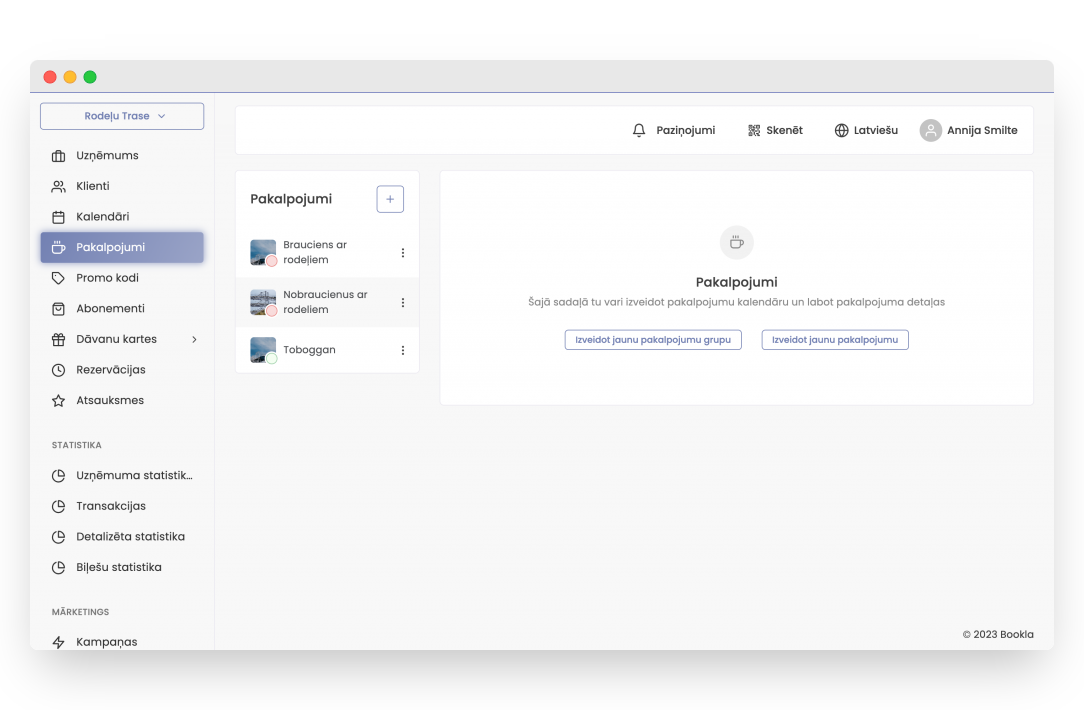Go to Kalendāri in the sidebar
The height and width of the screenshot is (710, 1084).
[102, 216]
